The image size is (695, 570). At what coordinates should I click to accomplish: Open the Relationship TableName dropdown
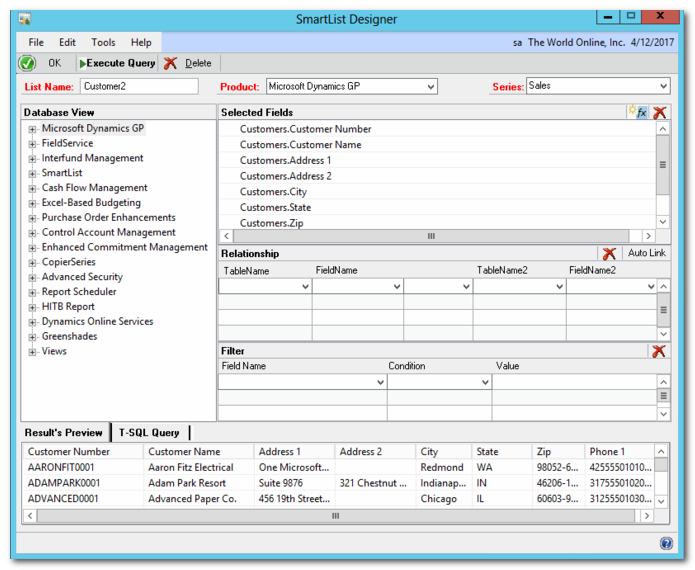coord(305,287)
